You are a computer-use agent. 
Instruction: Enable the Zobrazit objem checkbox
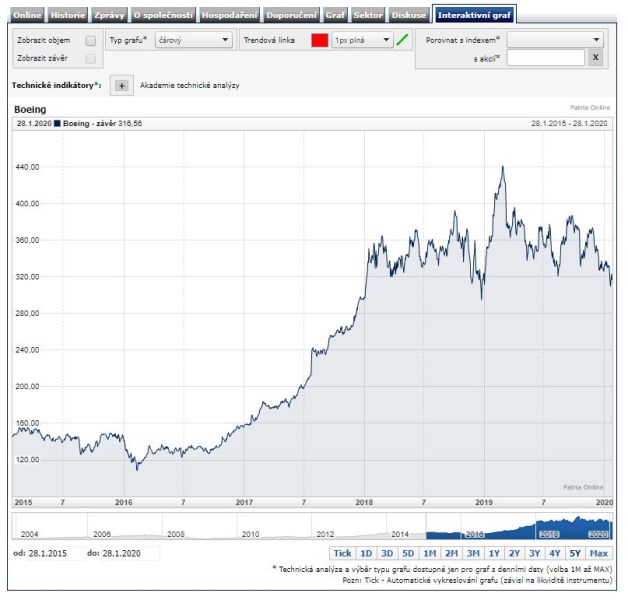point(91,41)
